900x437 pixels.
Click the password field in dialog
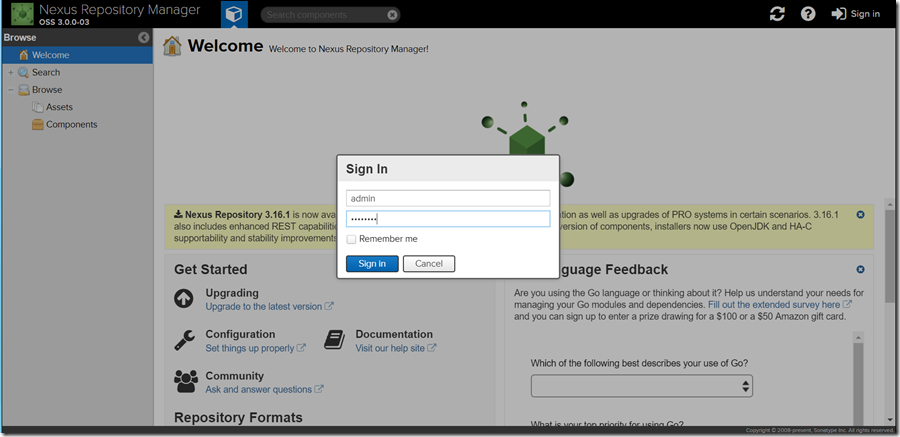(x=448, y=219)
